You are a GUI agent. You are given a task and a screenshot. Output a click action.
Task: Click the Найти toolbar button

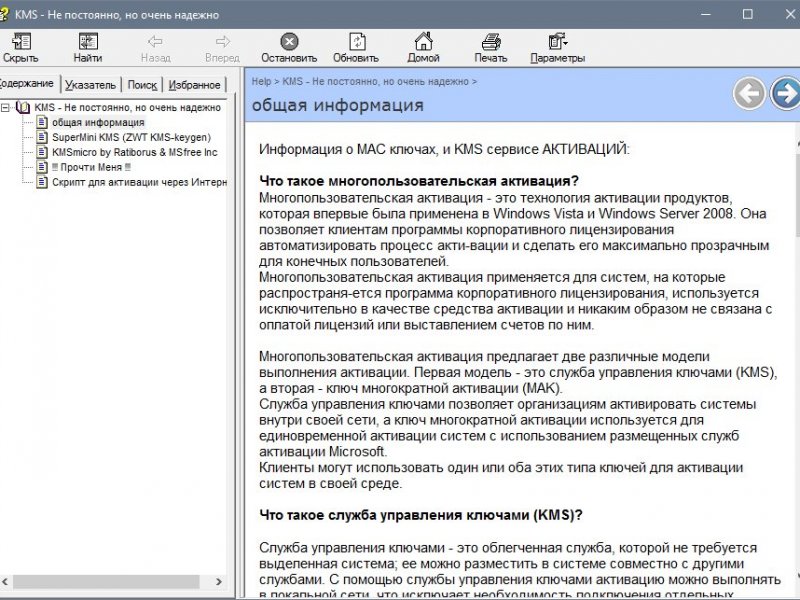pyautogui.click(x=88, y=47)
